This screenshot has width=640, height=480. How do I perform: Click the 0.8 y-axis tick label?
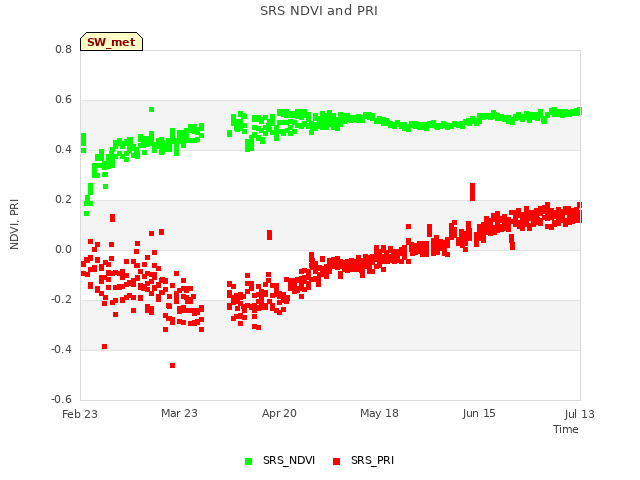click(63, 49)
